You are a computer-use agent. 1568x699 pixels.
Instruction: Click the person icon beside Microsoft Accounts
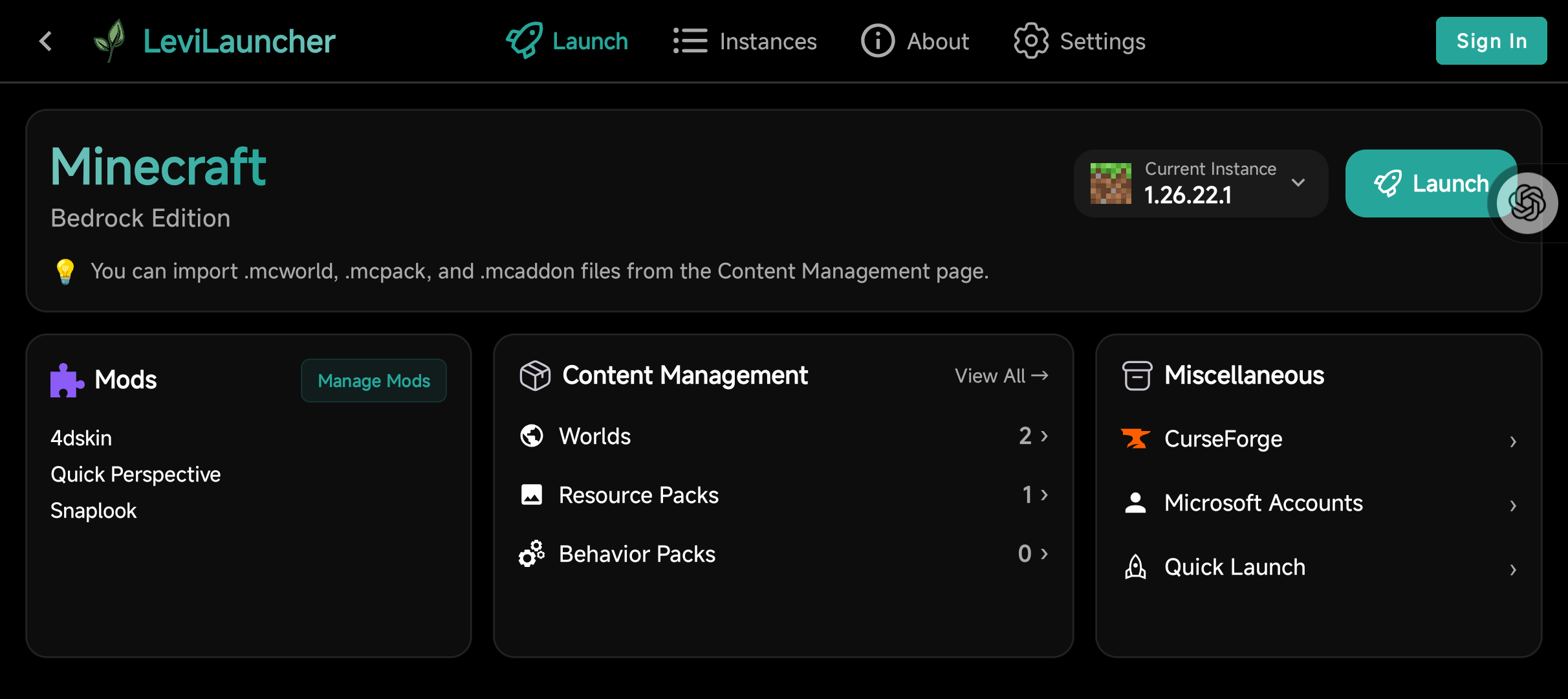coord(1135,503)
